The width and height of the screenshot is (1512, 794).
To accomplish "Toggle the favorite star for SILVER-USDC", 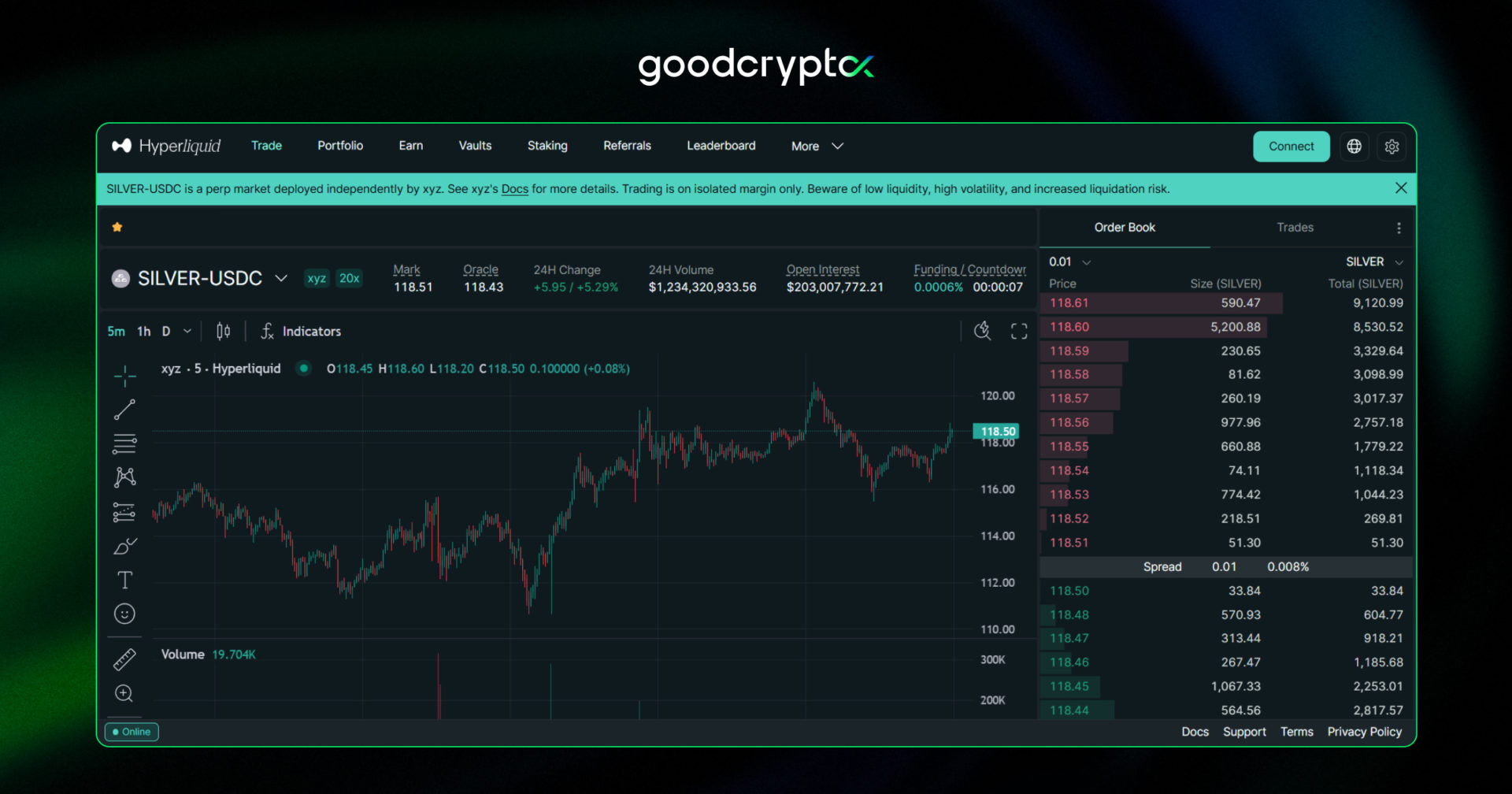I will 117,228.
